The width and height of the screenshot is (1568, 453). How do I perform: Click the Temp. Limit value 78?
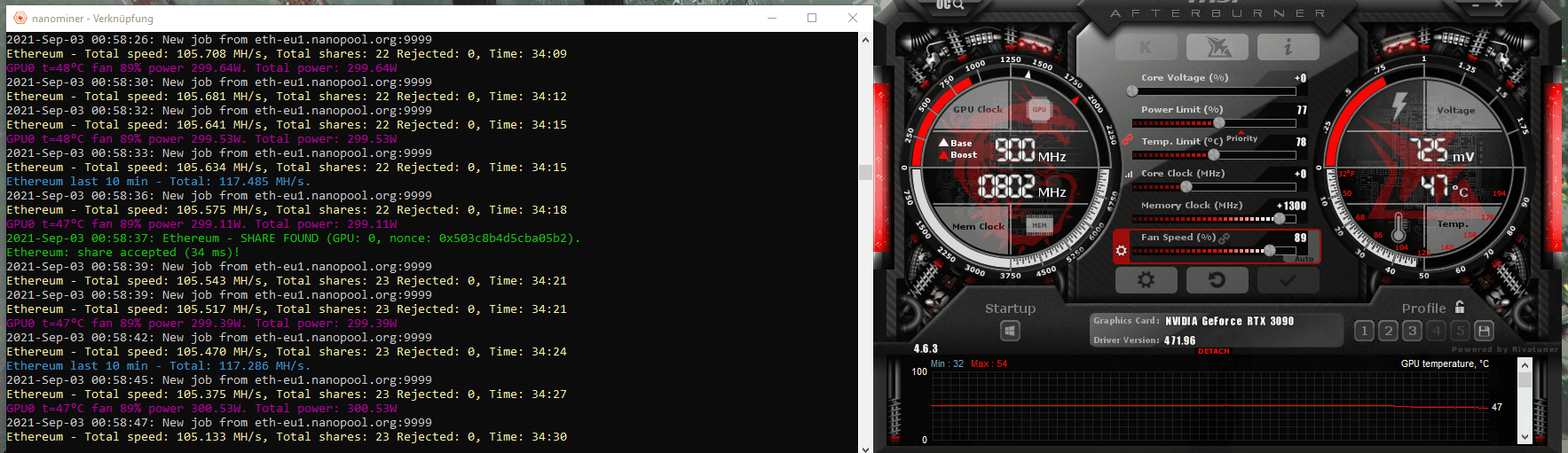[x=1301, y=142]
